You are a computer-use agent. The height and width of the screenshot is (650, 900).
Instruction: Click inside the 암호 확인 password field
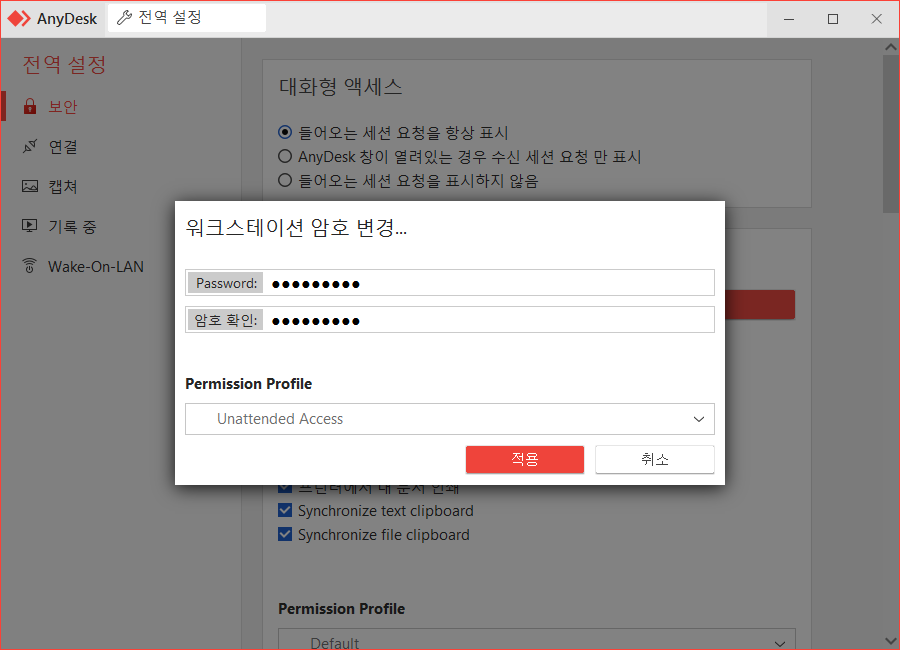(450, 319)
